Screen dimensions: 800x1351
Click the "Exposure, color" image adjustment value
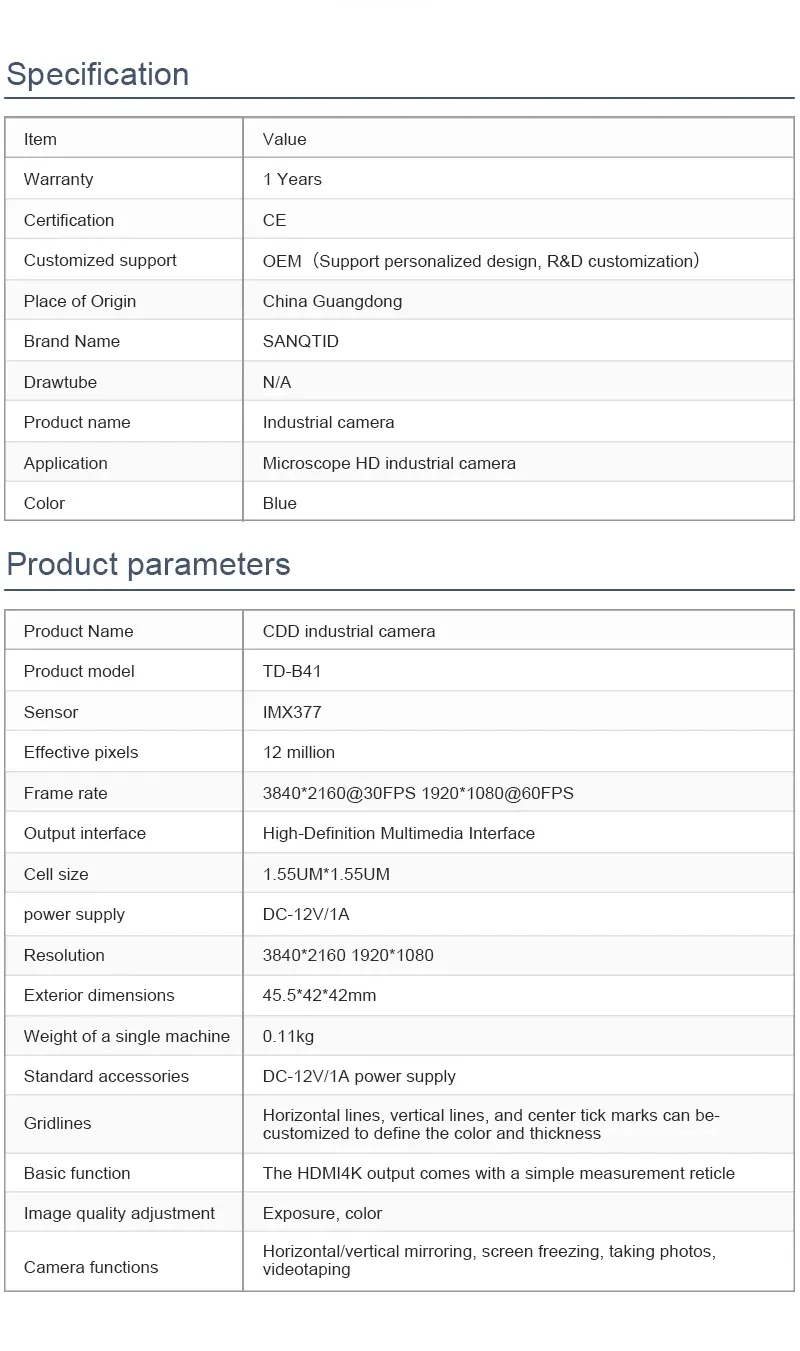(x=322, y=1213)
